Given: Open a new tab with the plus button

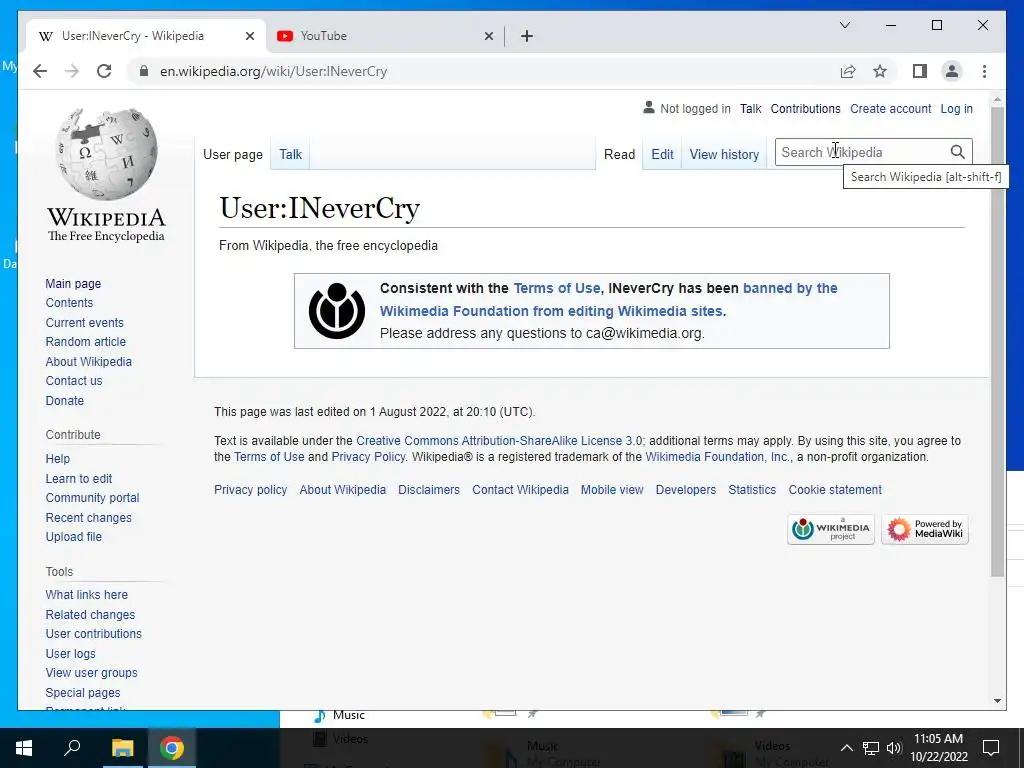Looking at the screenshot, I should point(527,36).
